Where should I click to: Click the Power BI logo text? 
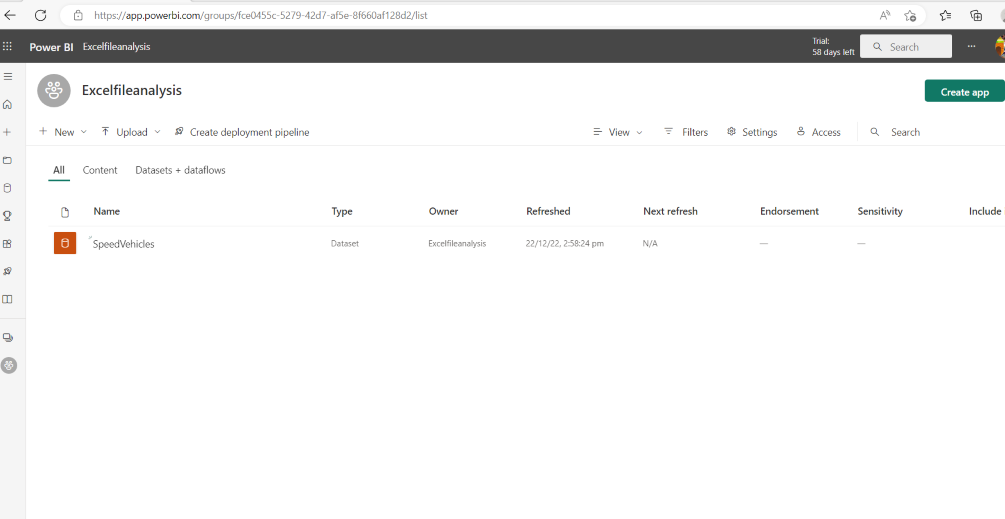(x=51, y=47)
